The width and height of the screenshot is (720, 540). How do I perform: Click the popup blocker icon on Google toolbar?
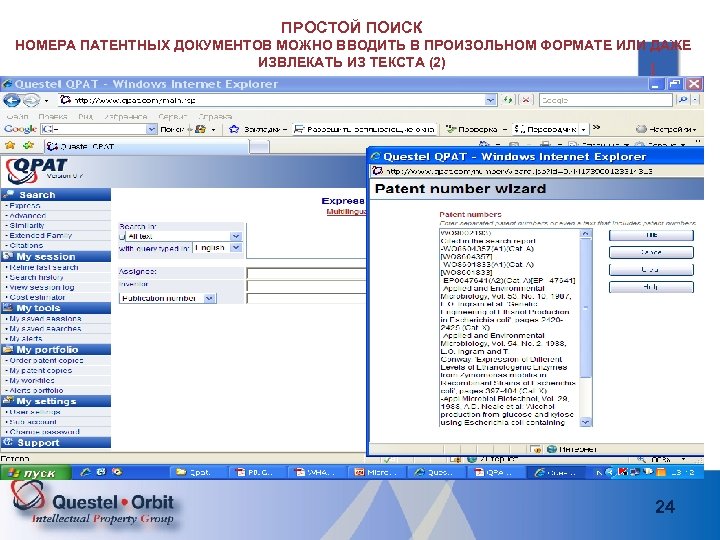[299, 129]
